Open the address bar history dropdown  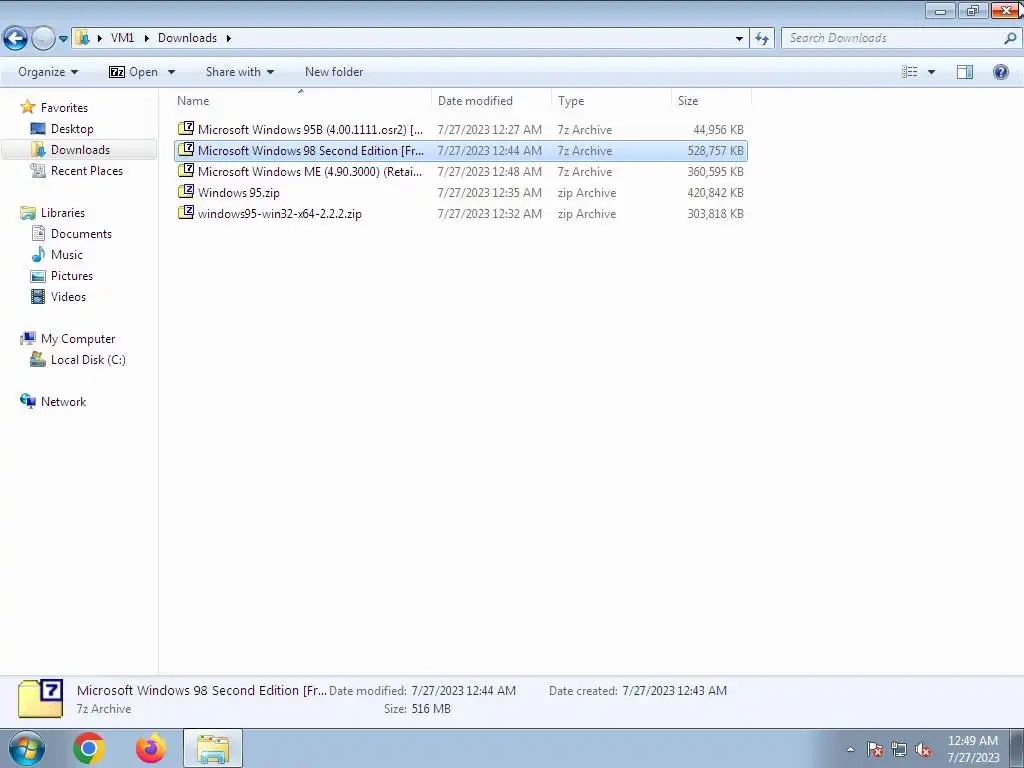pos(739,39)
